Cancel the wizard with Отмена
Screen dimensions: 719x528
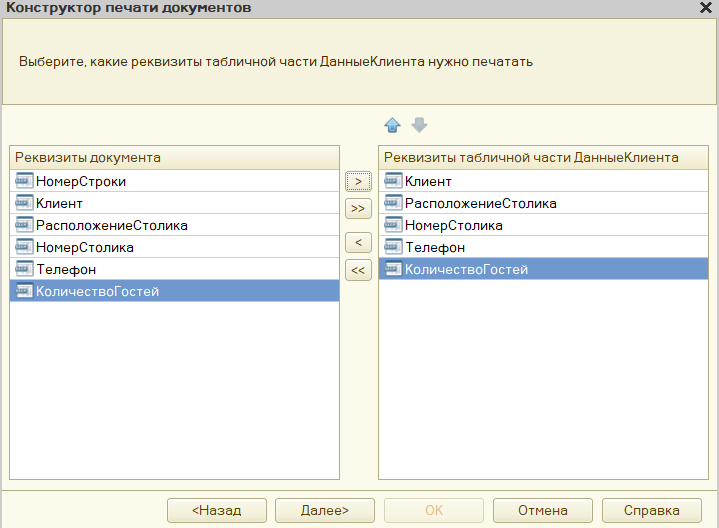click(x=543, y=510)
